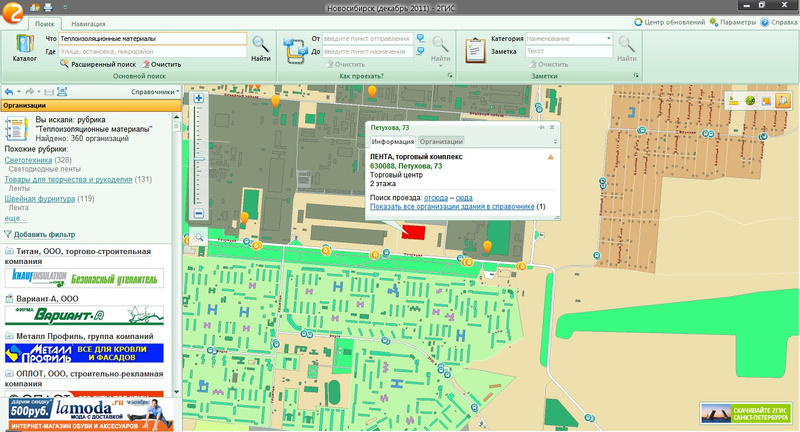800x432 pixels.
Task: Open the Справочники dropdown
Action: click(x=155, y=92)
